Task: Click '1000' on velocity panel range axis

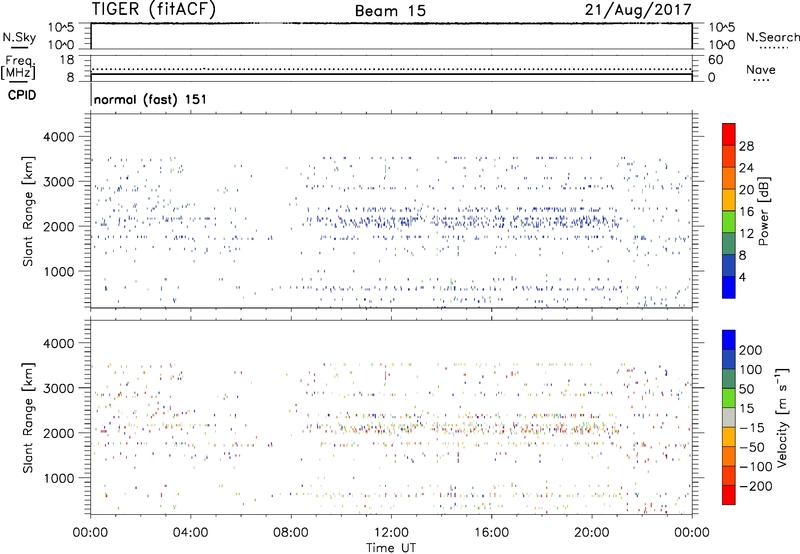Action: [58, 478]
